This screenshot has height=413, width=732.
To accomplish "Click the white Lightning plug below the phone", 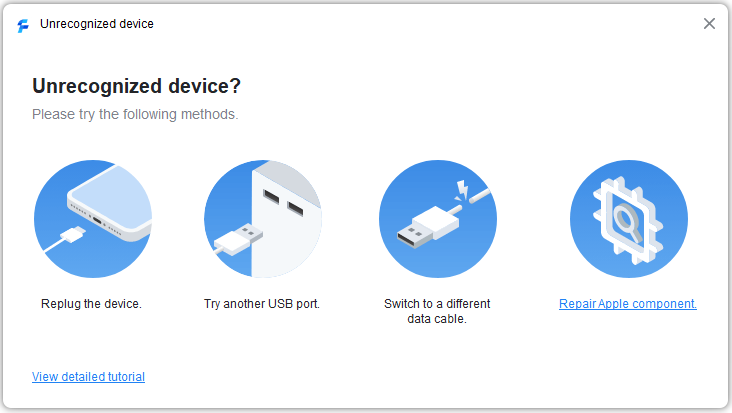I will 71,234.
